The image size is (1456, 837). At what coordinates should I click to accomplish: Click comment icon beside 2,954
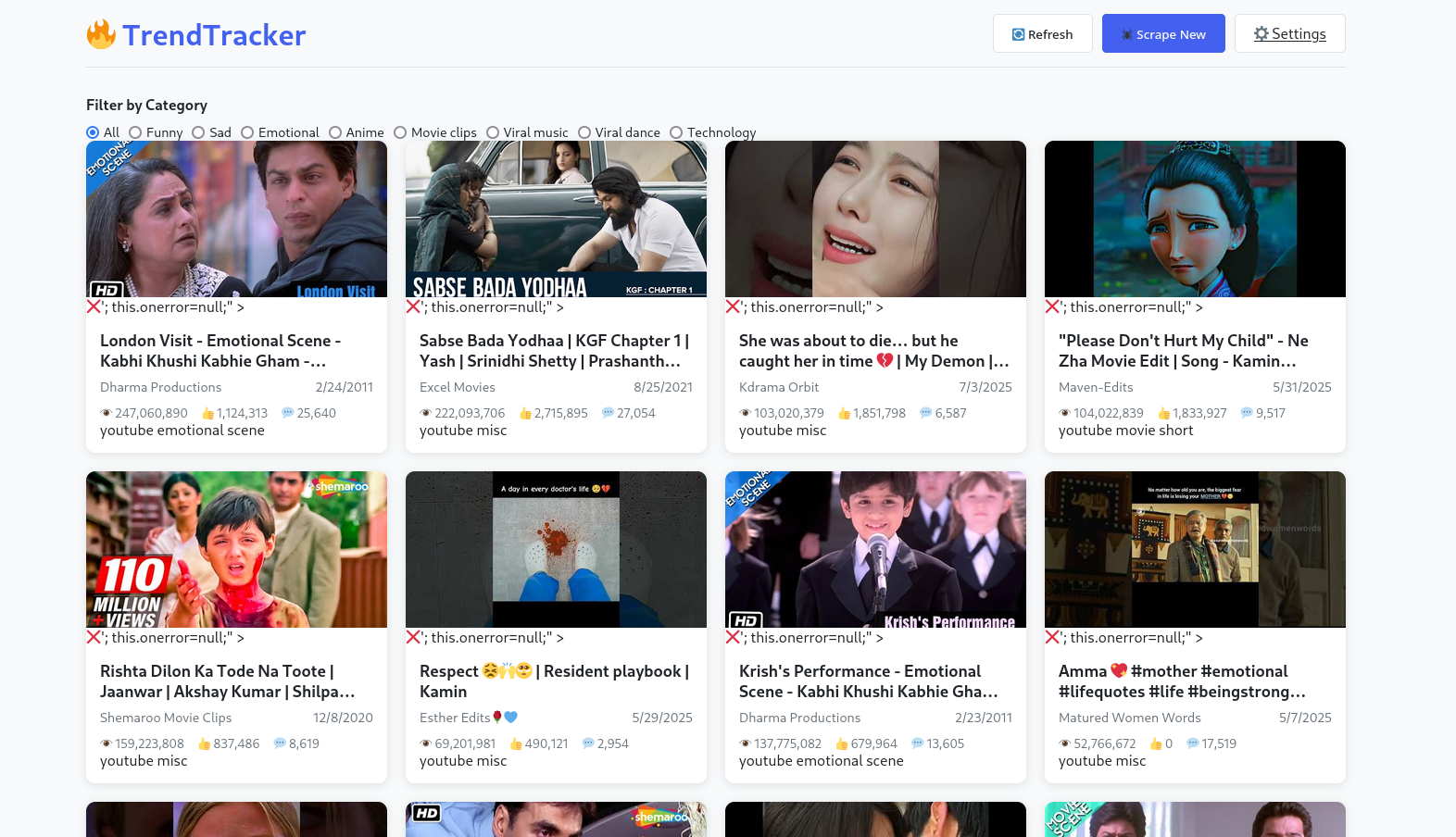[588, 743]
